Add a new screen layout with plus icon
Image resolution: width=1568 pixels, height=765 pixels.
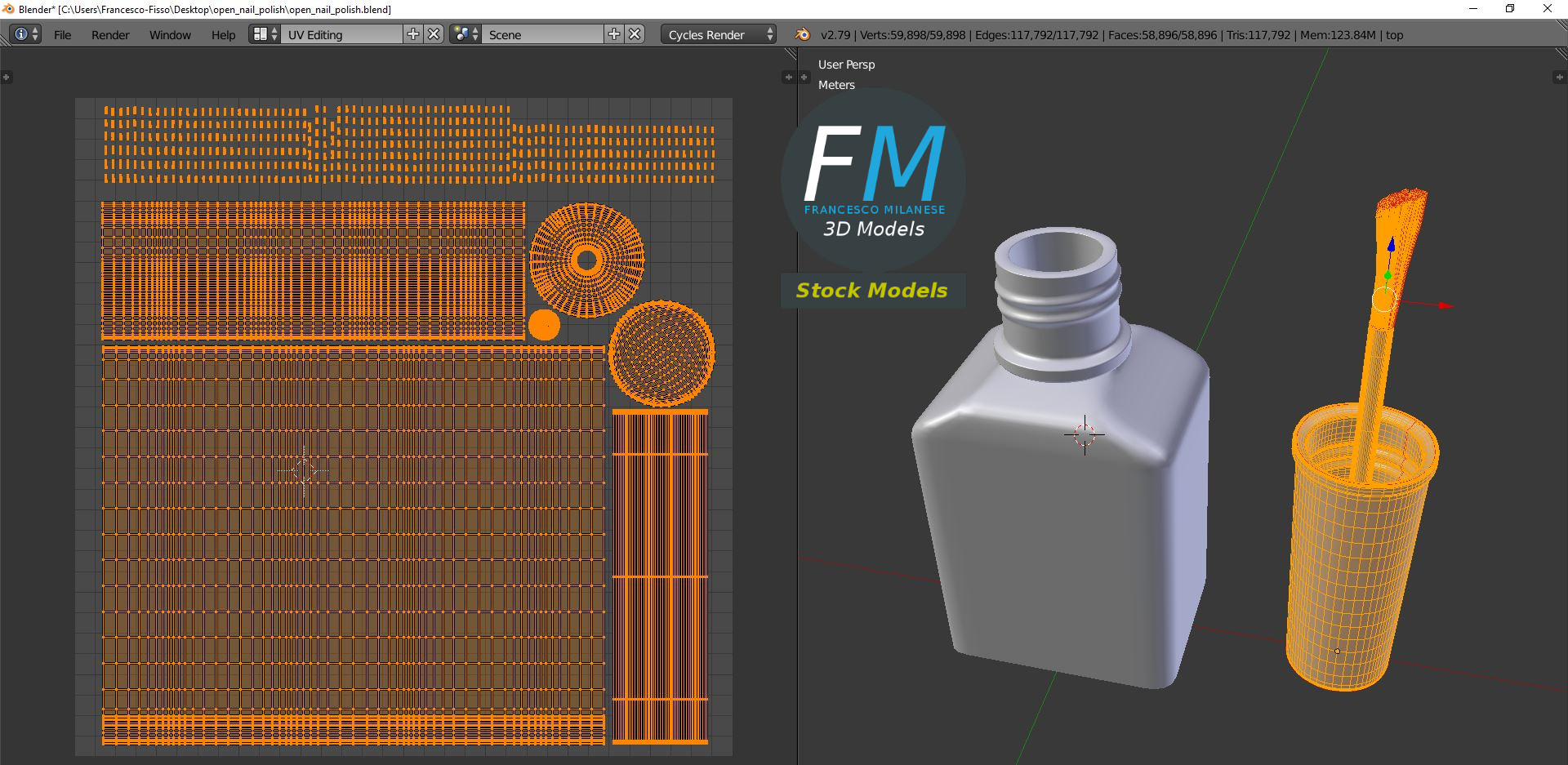pyautogui.click(x=413, y=34)
